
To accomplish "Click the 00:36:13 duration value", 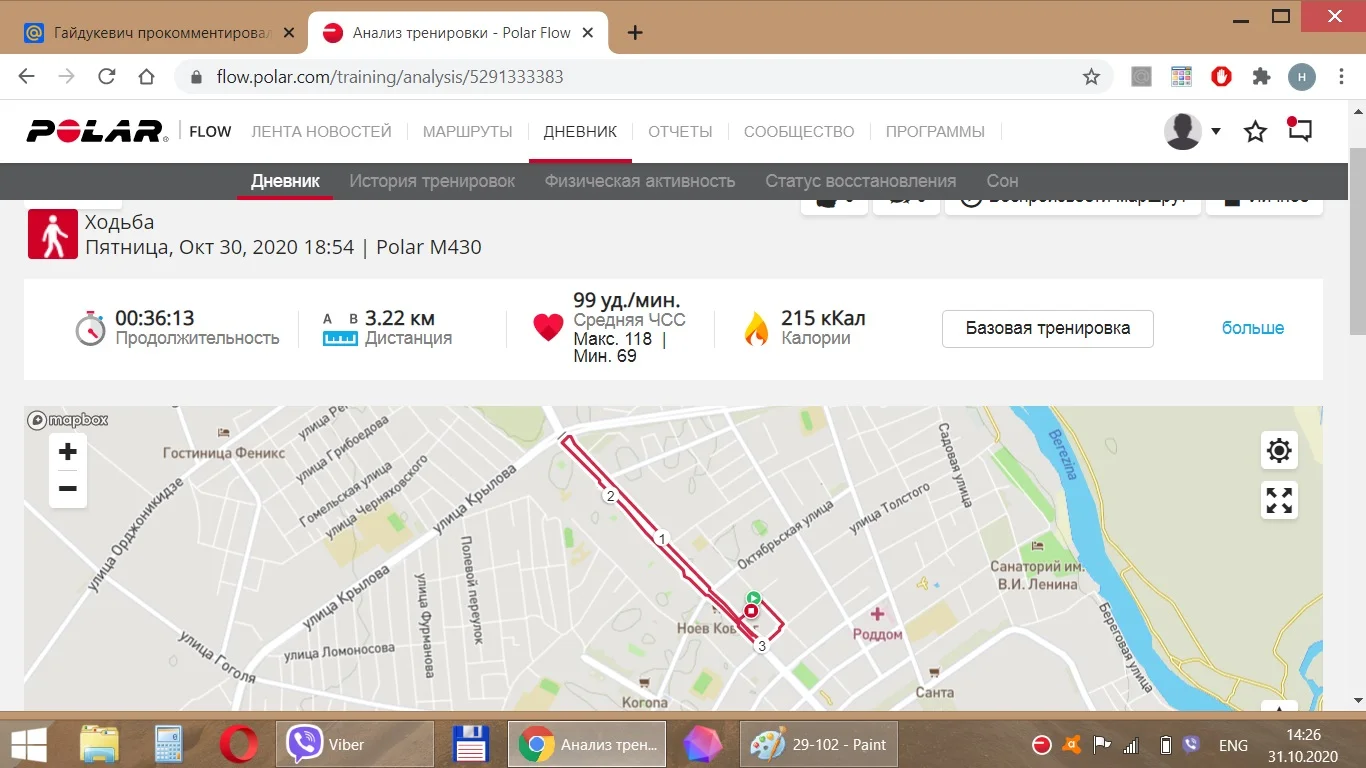I will [x=155, y=318].
